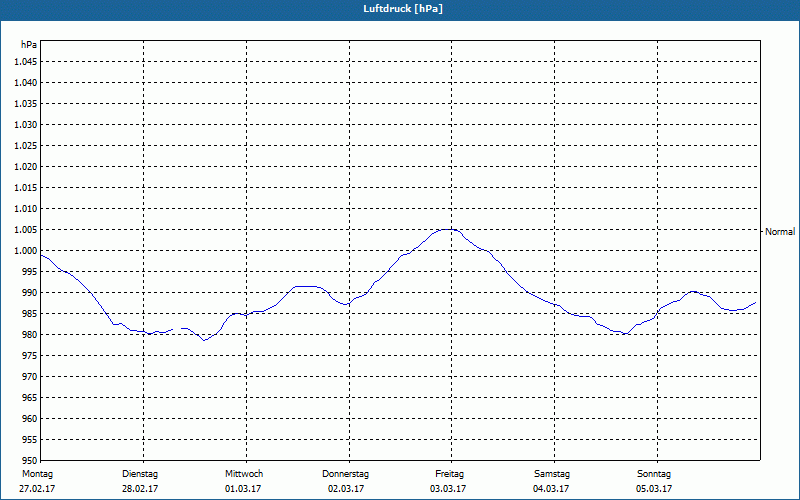
Task: Click the 1.020 axis value
Action: (25, 166)
